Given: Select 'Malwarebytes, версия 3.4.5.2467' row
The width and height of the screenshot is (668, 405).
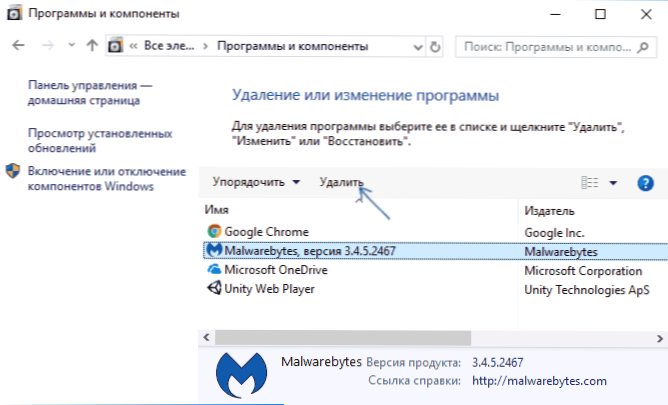Looking at the screenshot, I should (x=435, y=251).
